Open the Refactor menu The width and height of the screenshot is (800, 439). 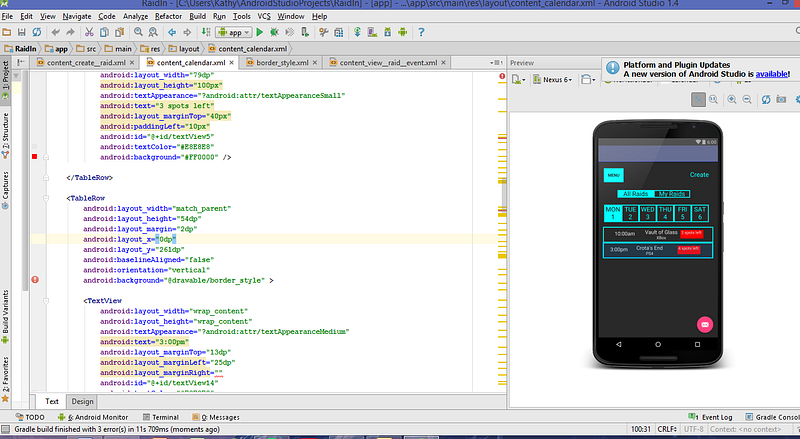(x=168, y=16)
